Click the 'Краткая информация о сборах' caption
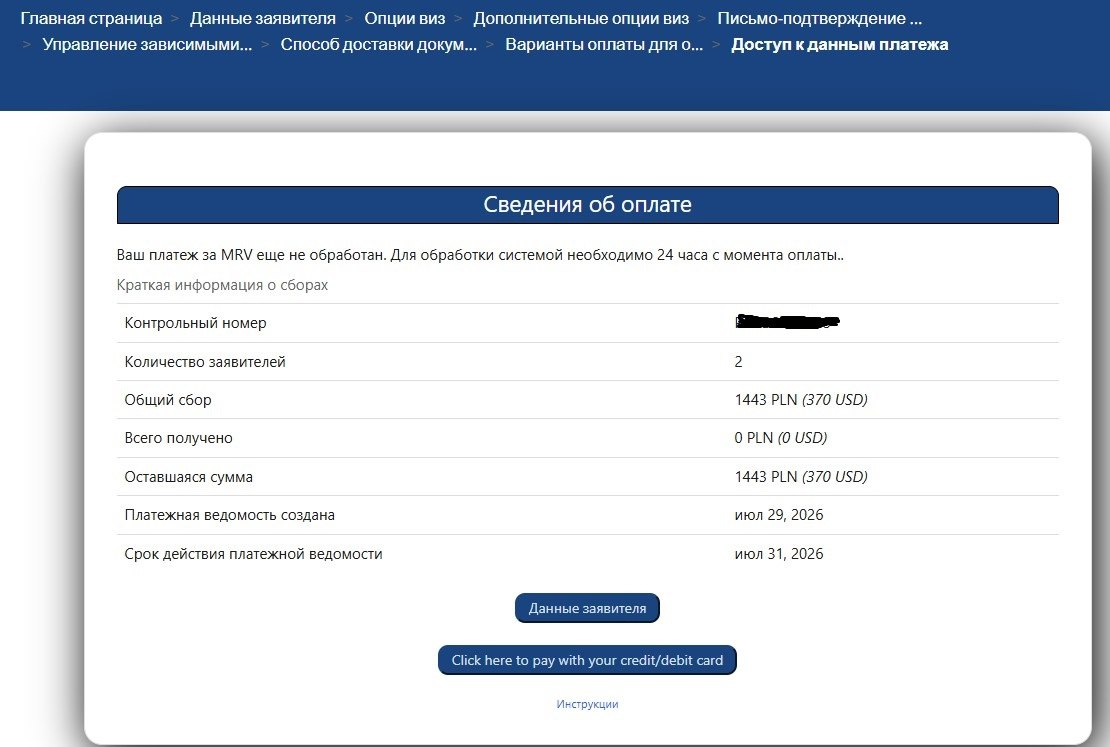 (222, 285)
